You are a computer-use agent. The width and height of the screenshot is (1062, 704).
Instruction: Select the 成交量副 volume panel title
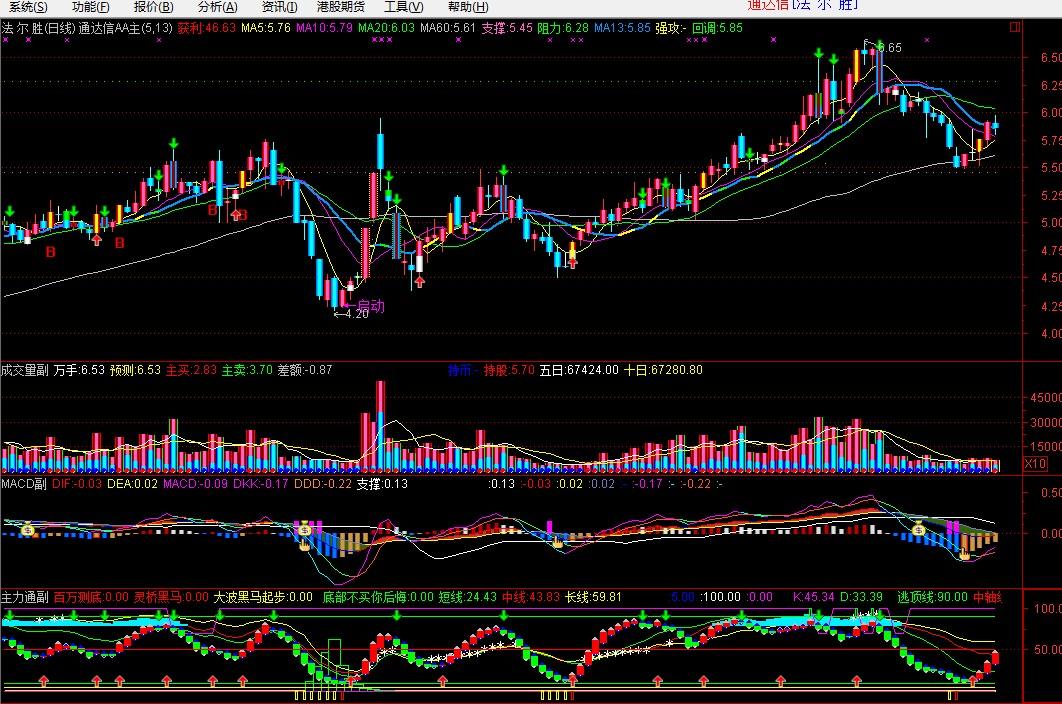(24, 370)
